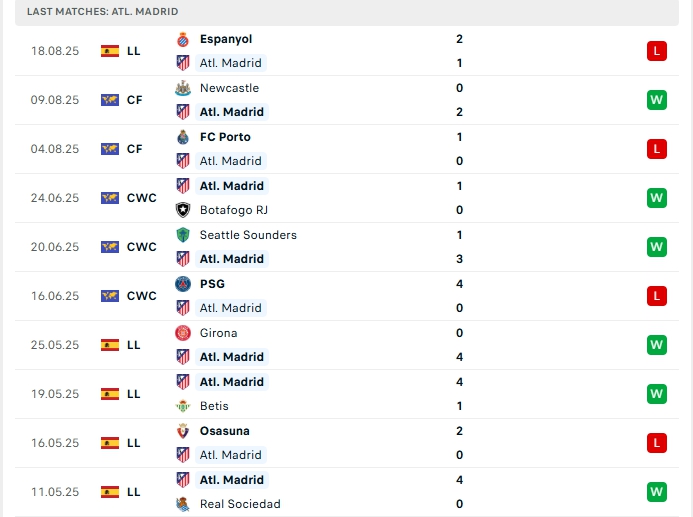Click the green W badge for Betis match
This screenshot has width=693, height=517.
coord(656,394)
